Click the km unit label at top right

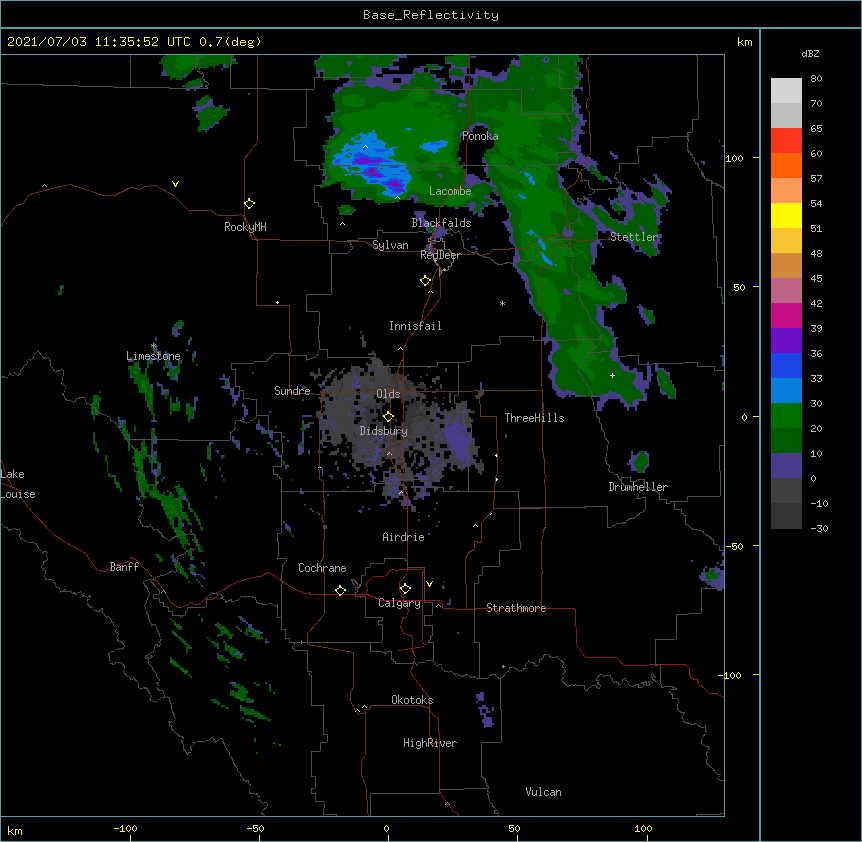[744, 42]
